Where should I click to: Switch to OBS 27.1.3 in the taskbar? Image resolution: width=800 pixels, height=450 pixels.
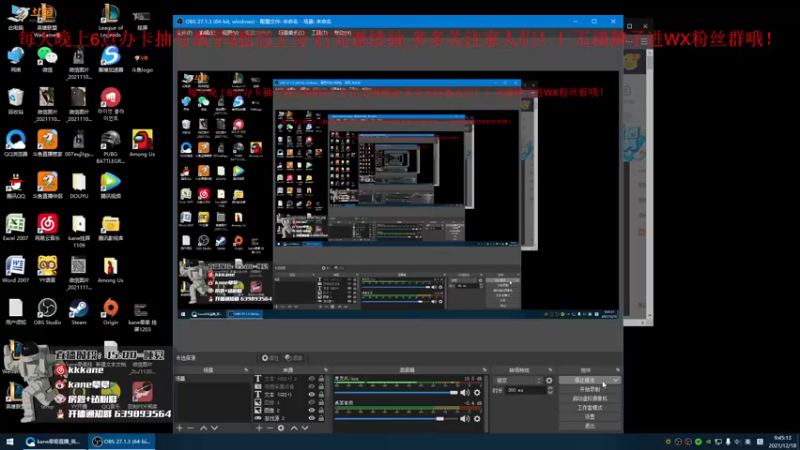[122, 441]
